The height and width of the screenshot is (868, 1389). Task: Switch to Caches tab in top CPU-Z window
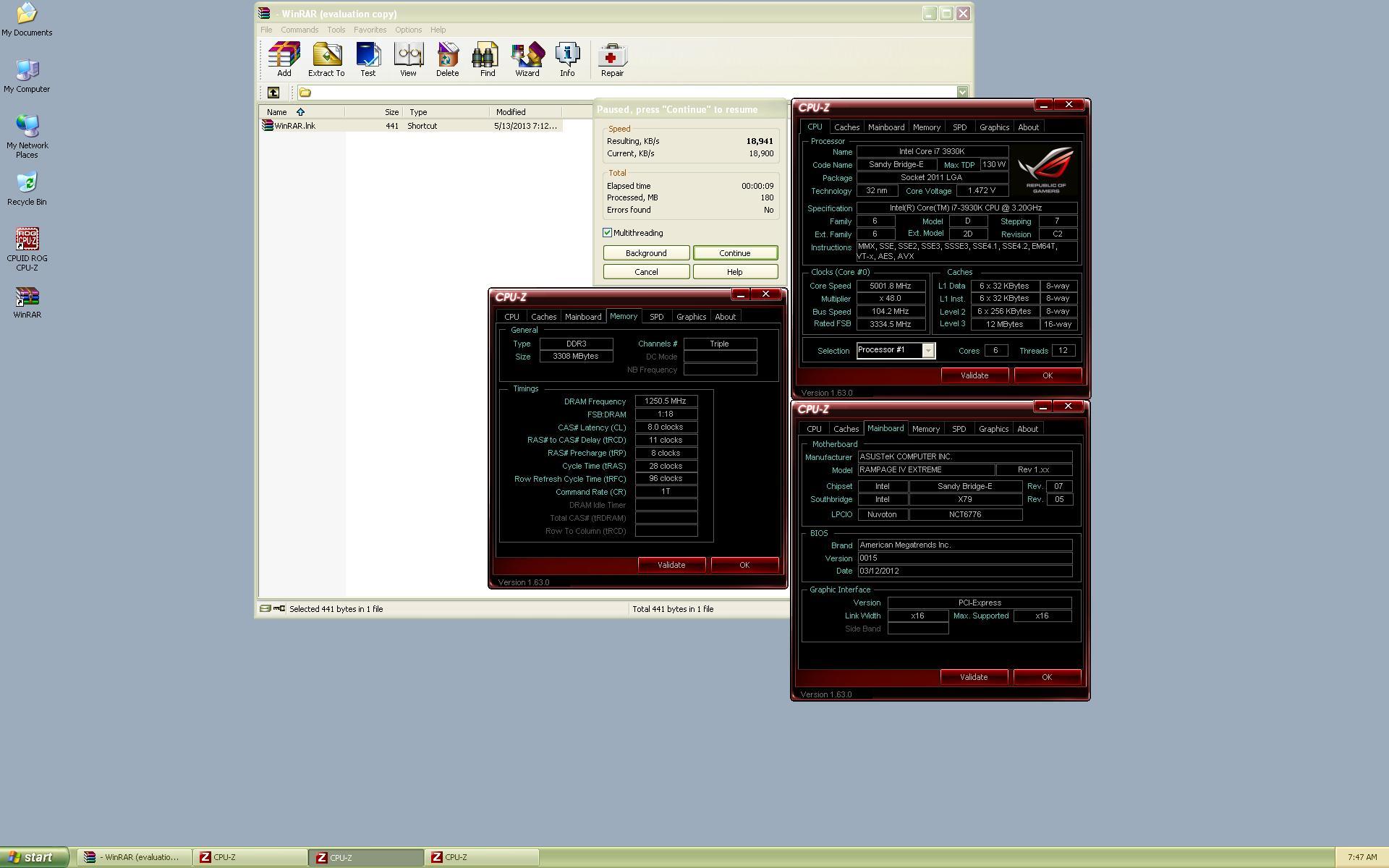846,127
